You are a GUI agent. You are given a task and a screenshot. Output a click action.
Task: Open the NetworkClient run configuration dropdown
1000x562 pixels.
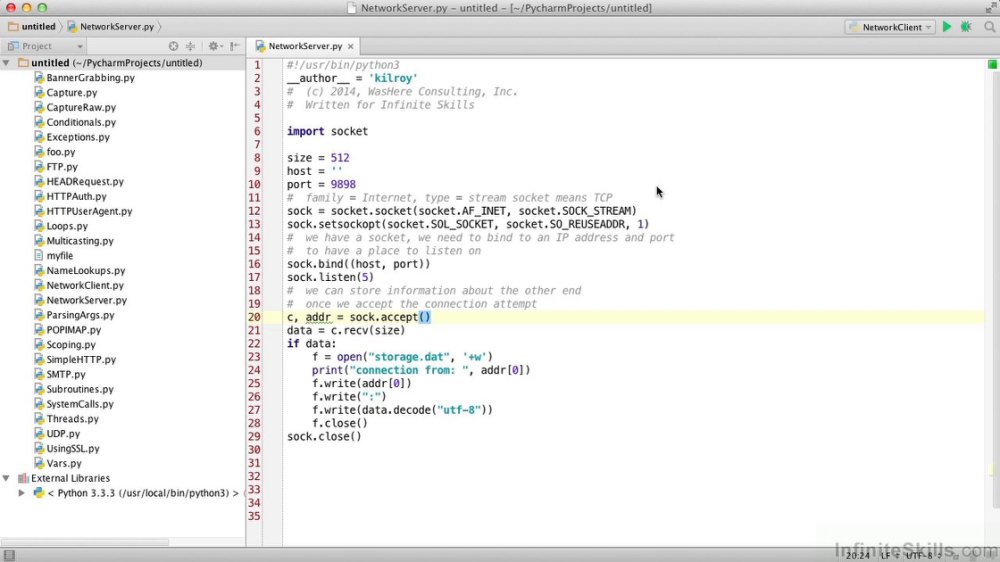(890, 27)
